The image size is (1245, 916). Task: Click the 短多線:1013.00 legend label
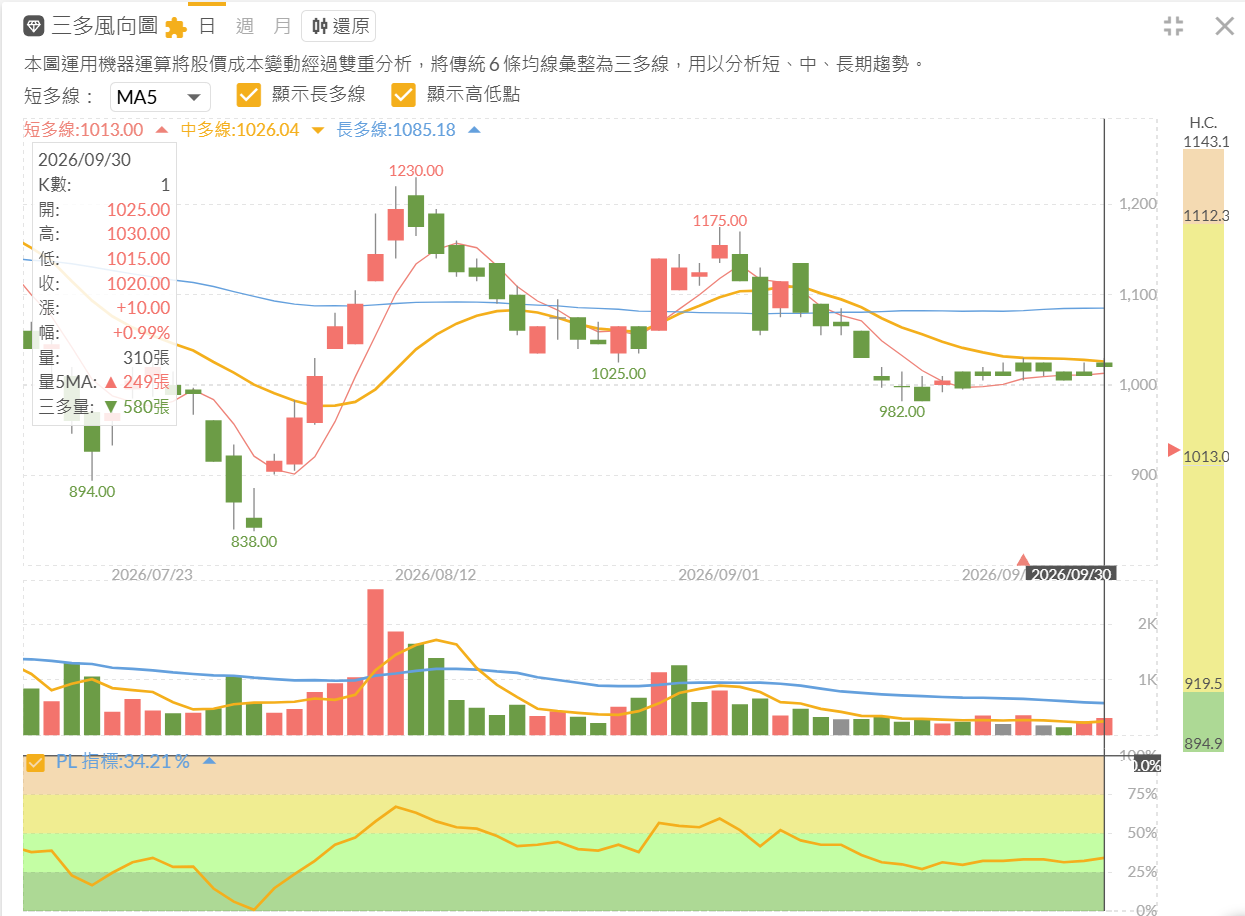83,130
